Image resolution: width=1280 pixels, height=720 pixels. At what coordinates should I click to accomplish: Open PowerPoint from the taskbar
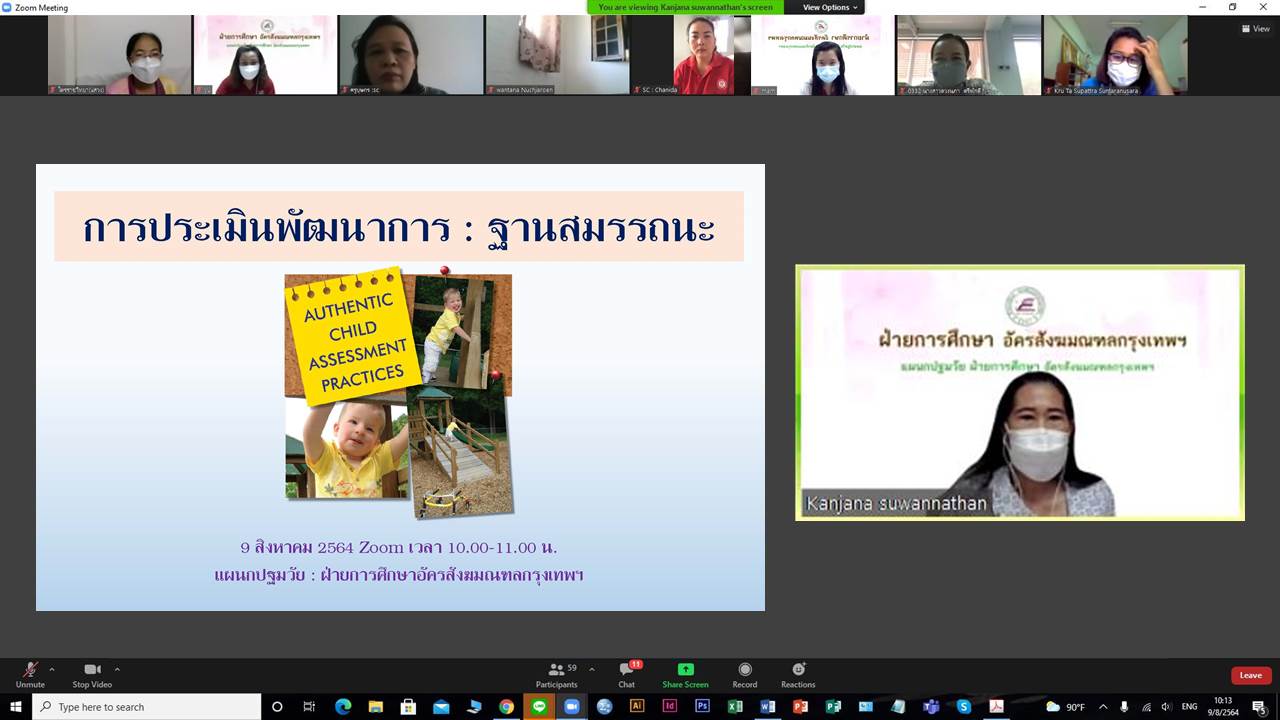pyautogui.click(x=800, y=707)
